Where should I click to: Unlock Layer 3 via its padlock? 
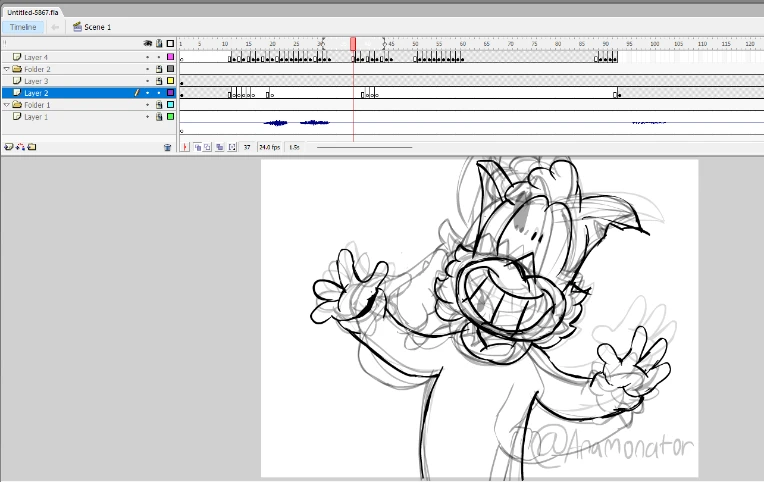[x=159, y=81]
